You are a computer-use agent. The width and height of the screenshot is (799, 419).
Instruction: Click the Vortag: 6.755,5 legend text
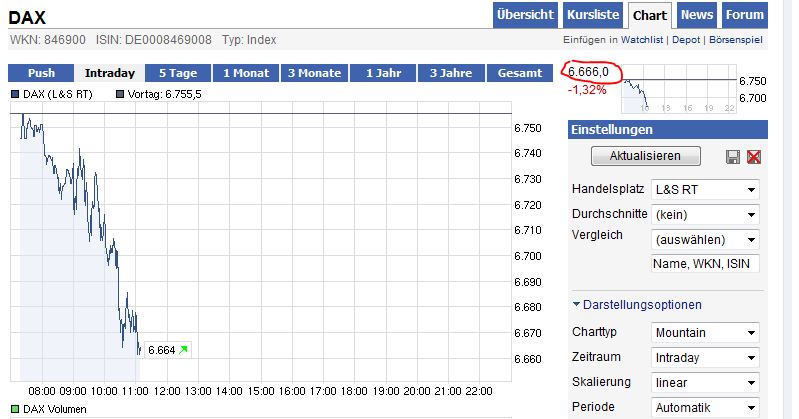coord(164,94)
